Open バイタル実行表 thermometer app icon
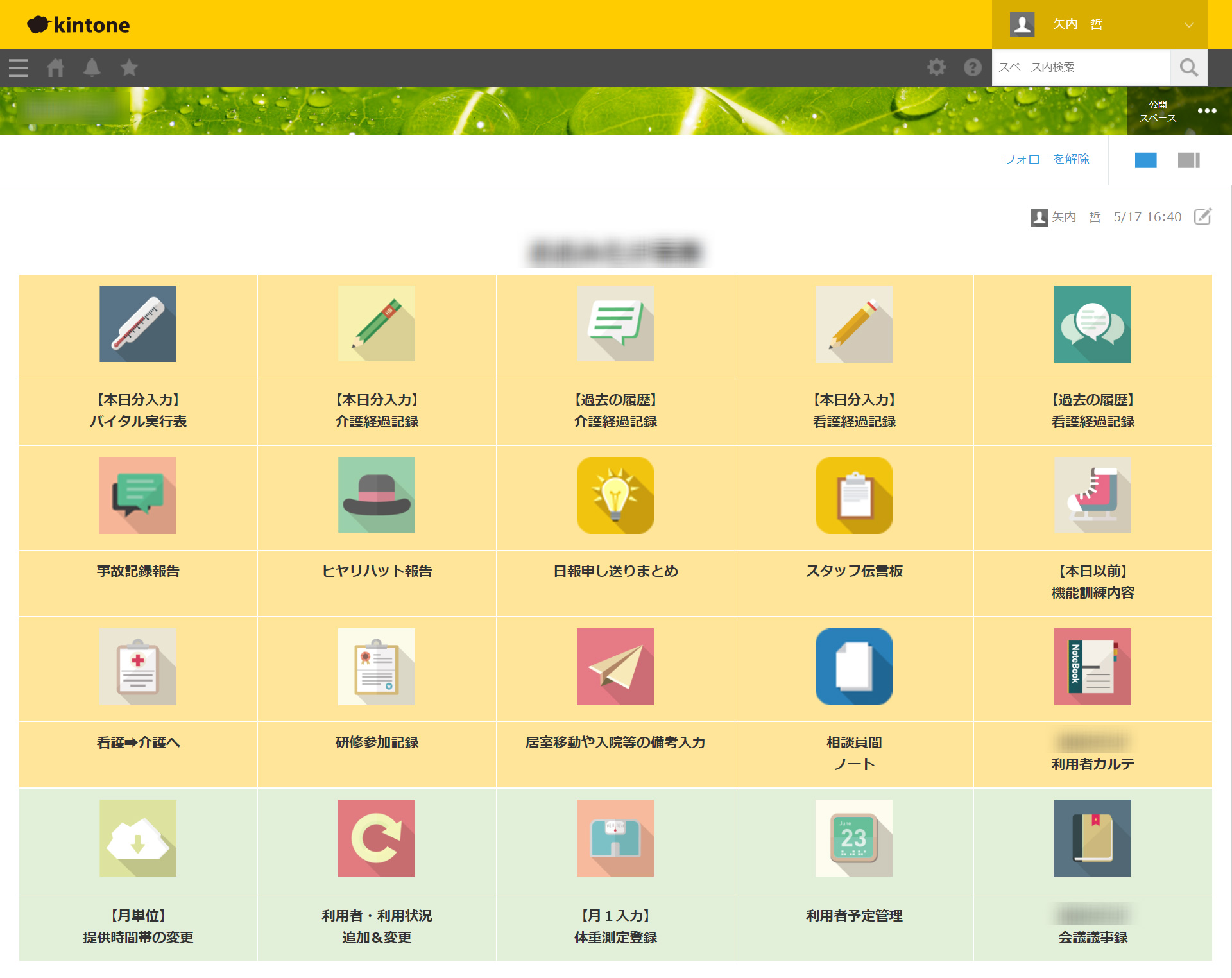This screenshot has height=978, width=1232. coord(138,324)
